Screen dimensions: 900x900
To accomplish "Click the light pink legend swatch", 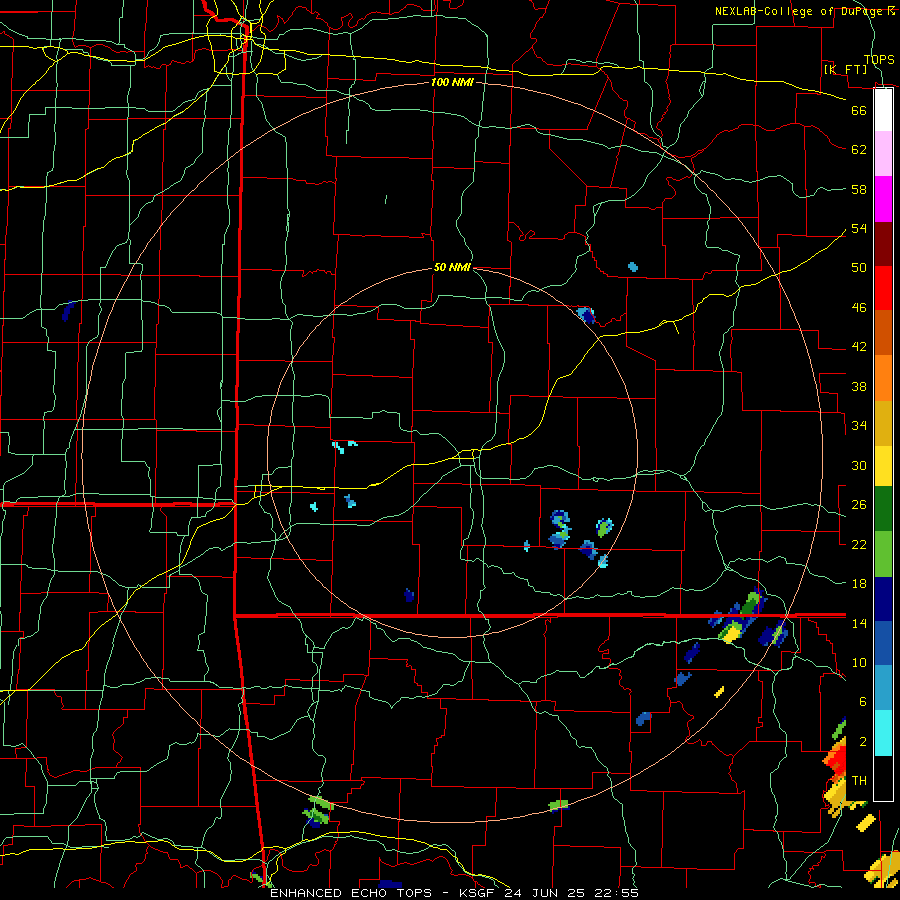I will tap(883, 153).
